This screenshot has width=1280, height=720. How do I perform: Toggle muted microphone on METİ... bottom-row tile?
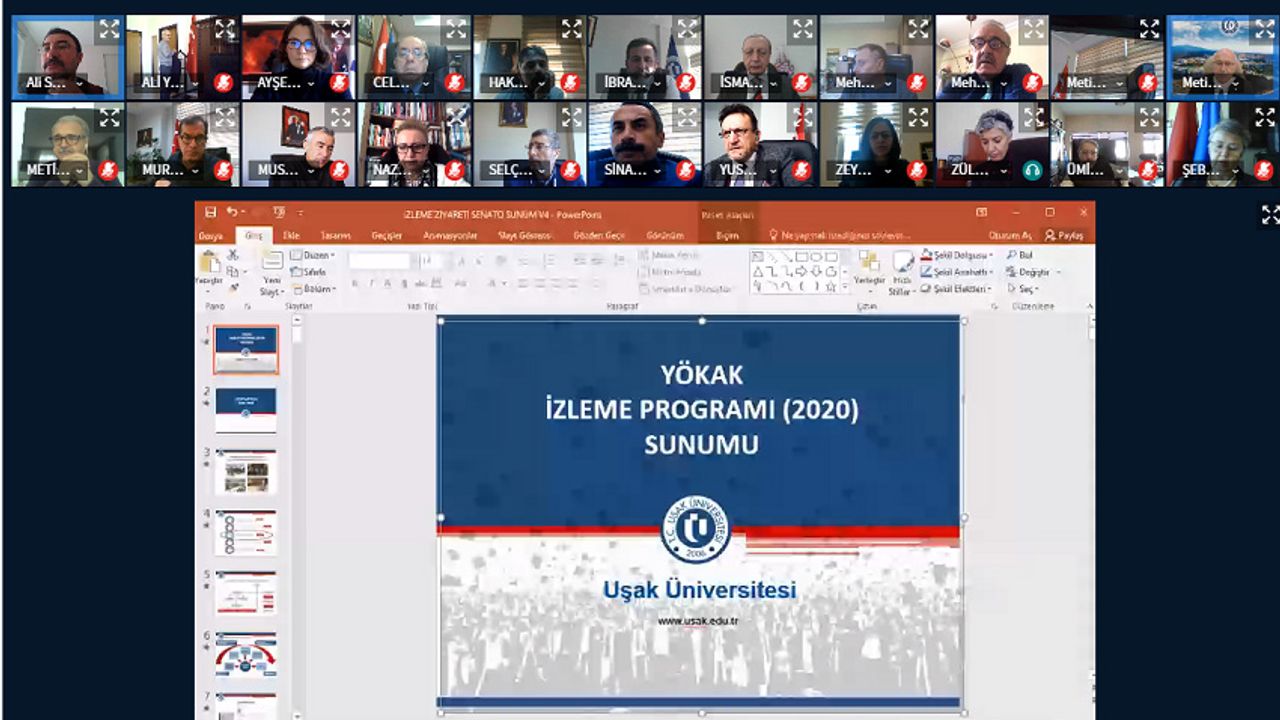point(108,171)
